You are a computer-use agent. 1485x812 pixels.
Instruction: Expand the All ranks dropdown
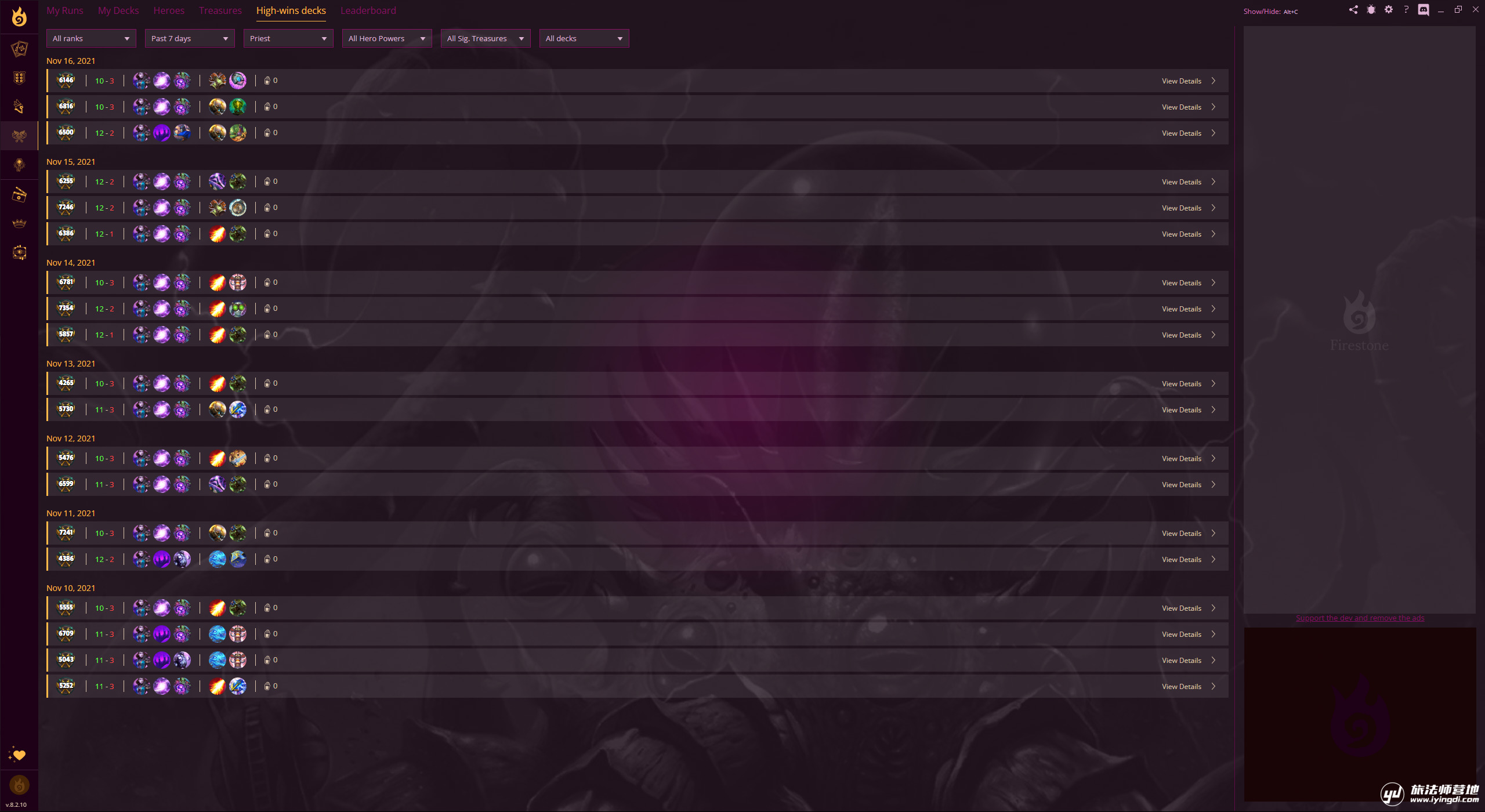(x=91, y=38)
